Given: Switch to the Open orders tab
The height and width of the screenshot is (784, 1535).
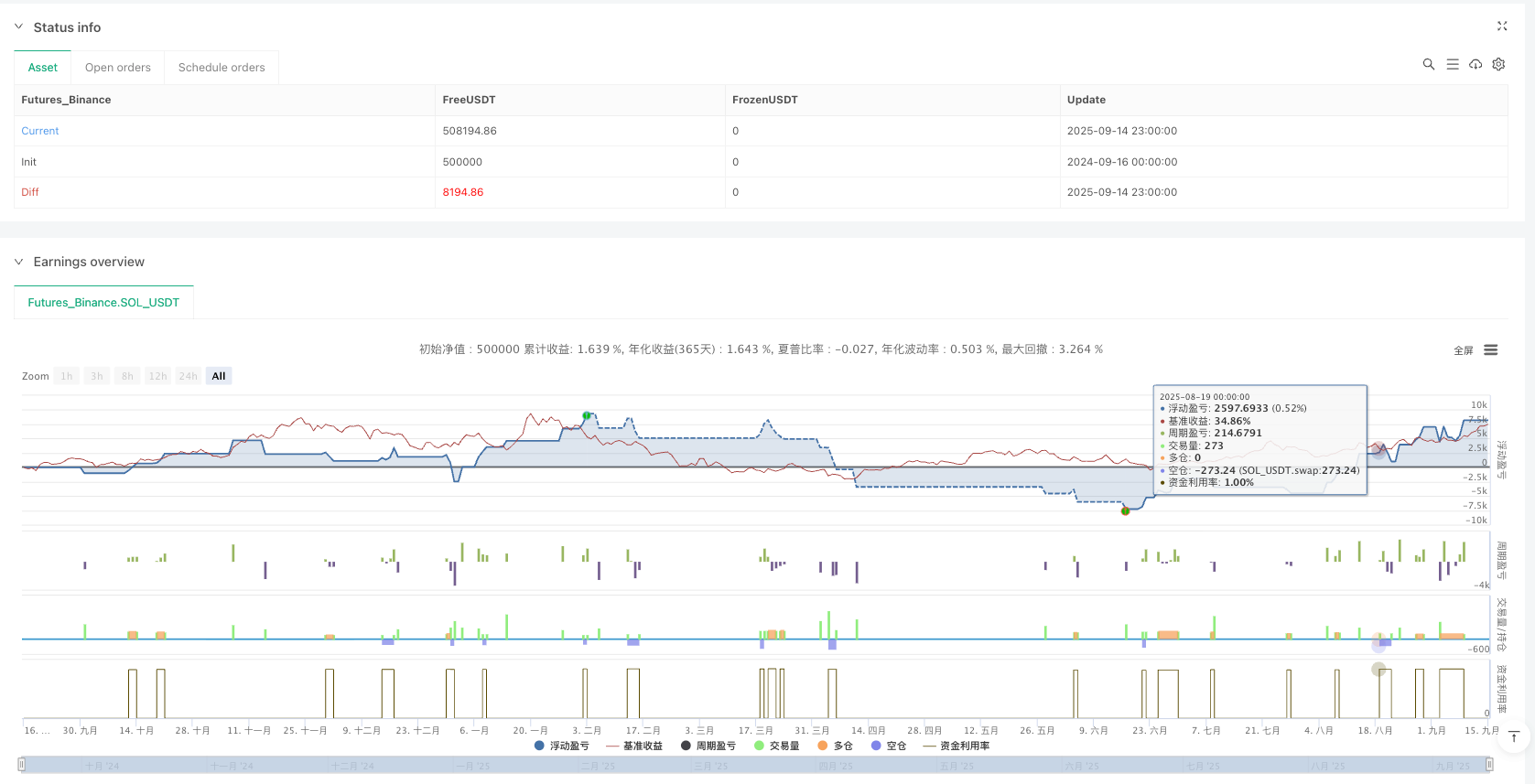Looking at the screenshot, I should coord(117,68).
